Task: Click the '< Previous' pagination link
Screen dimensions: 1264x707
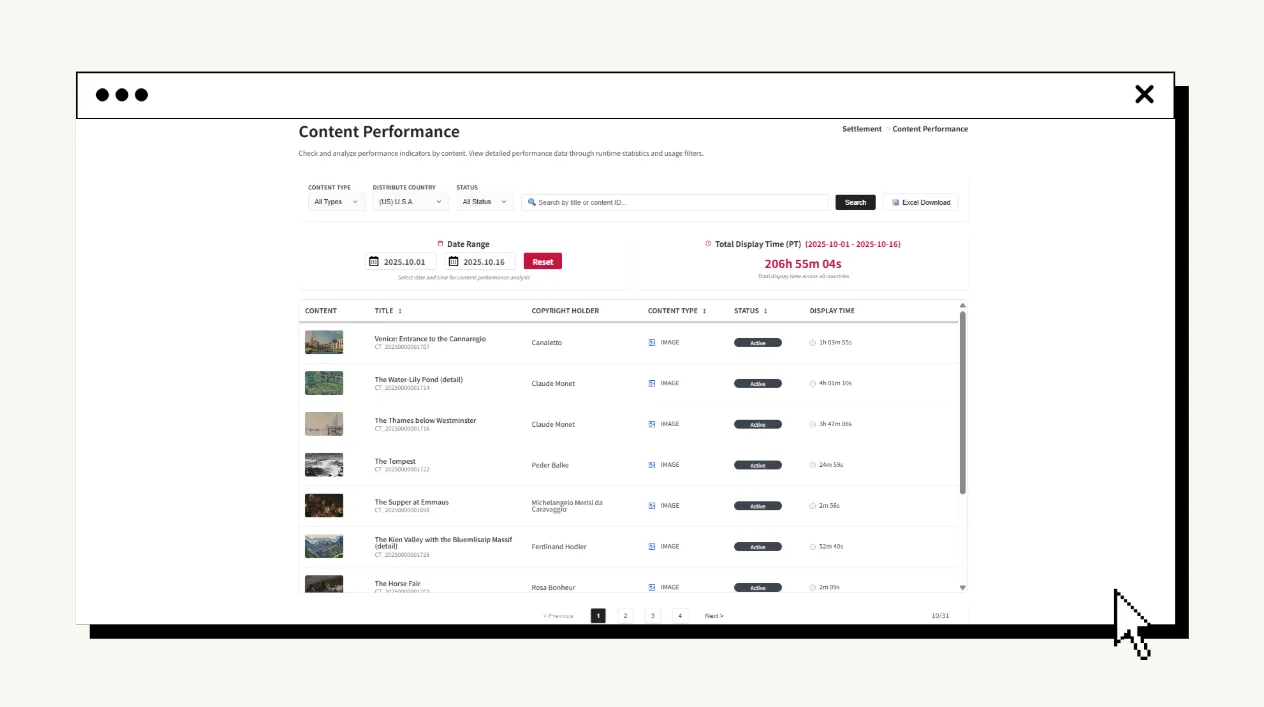Action: (558, 616)
